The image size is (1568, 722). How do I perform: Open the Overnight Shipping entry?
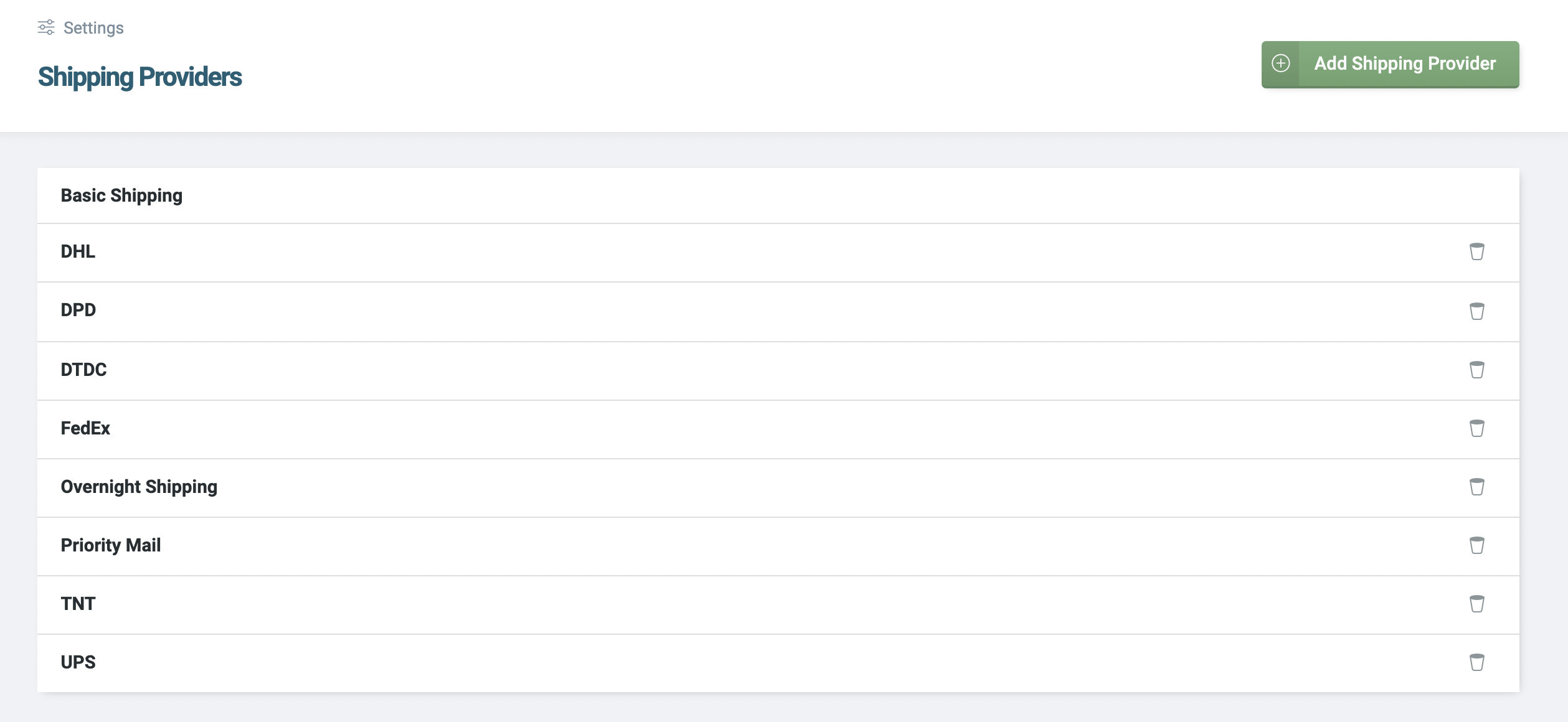pos(778,487)
